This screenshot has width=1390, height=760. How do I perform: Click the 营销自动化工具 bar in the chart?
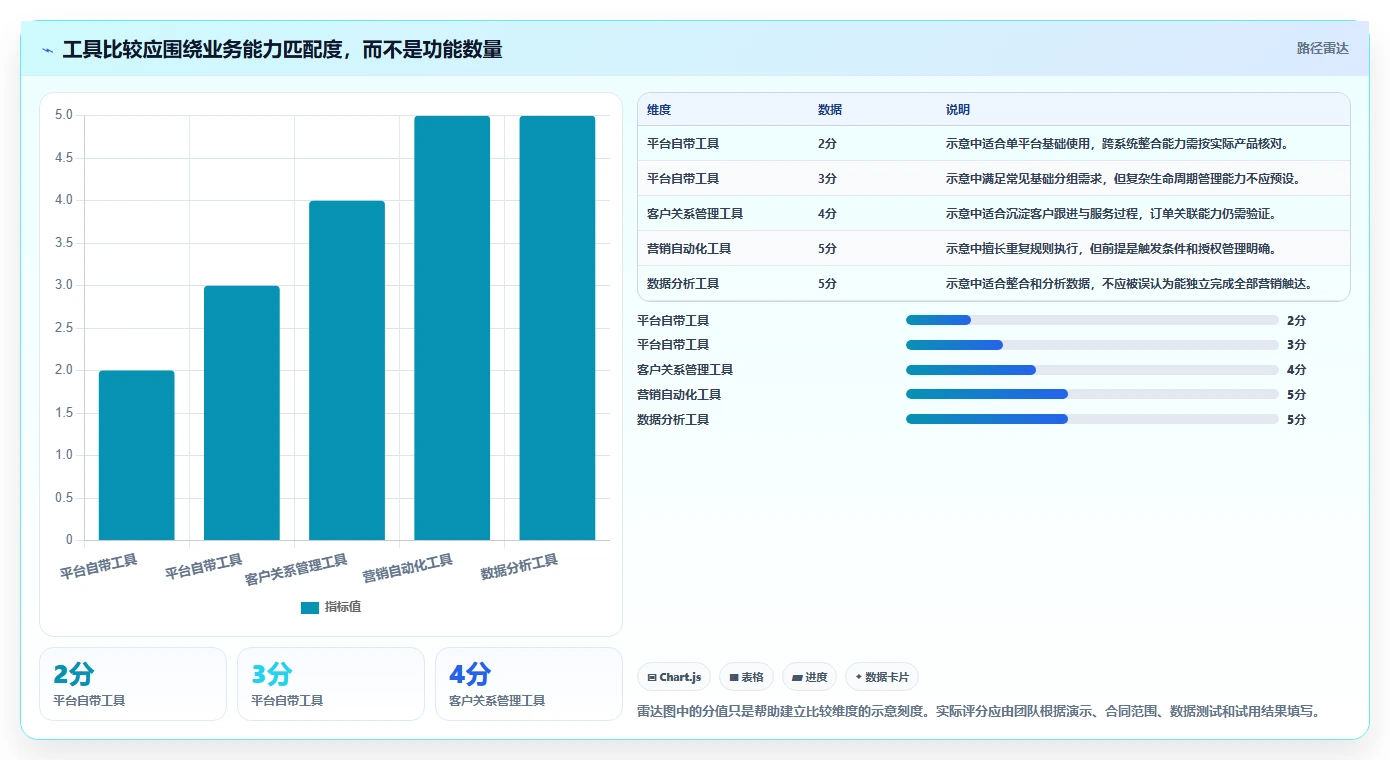point(452,328)
